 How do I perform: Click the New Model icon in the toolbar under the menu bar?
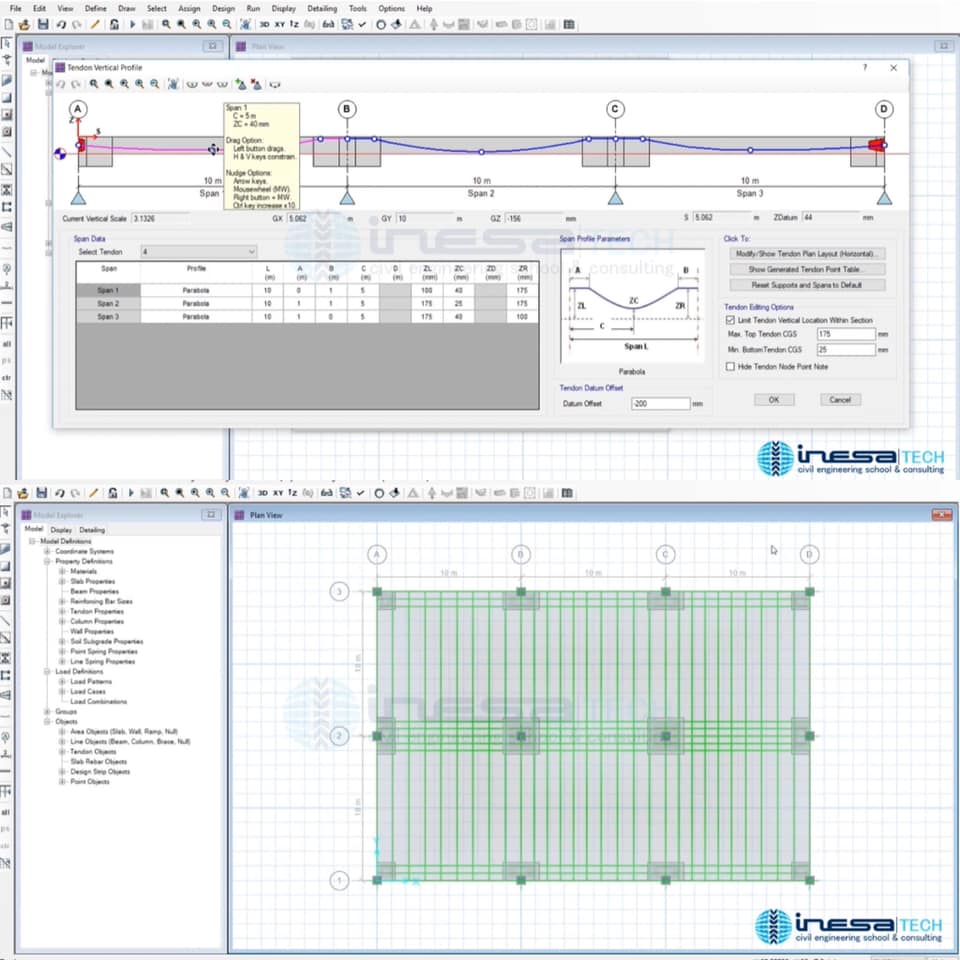click(9, 24)
